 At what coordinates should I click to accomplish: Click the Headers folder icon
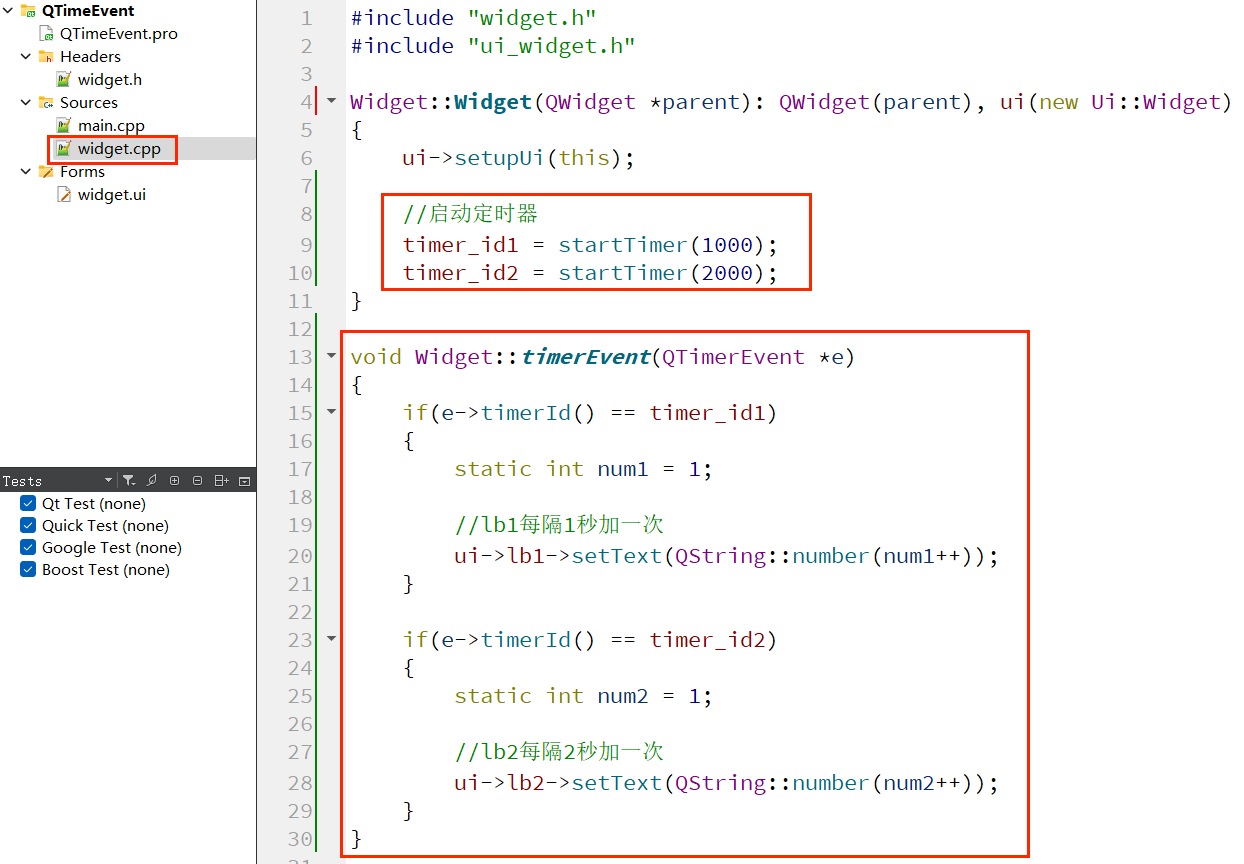(46, 57)
